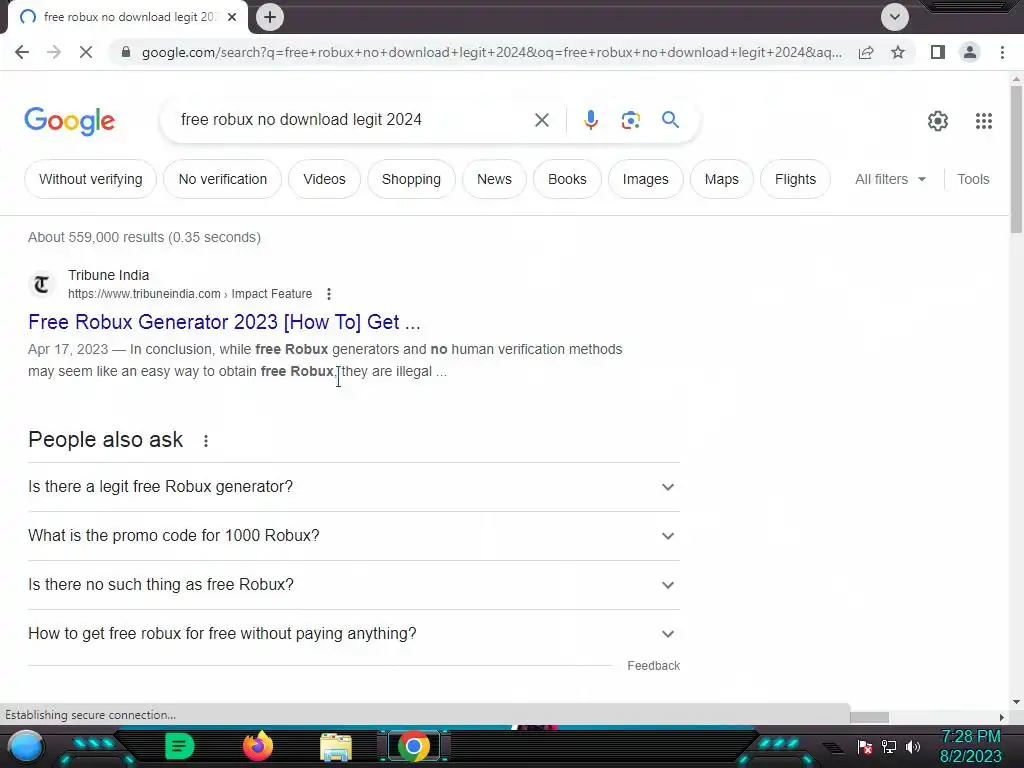
Task: Open Action Center flag icon in tray
Action: [x=865, y=746]
